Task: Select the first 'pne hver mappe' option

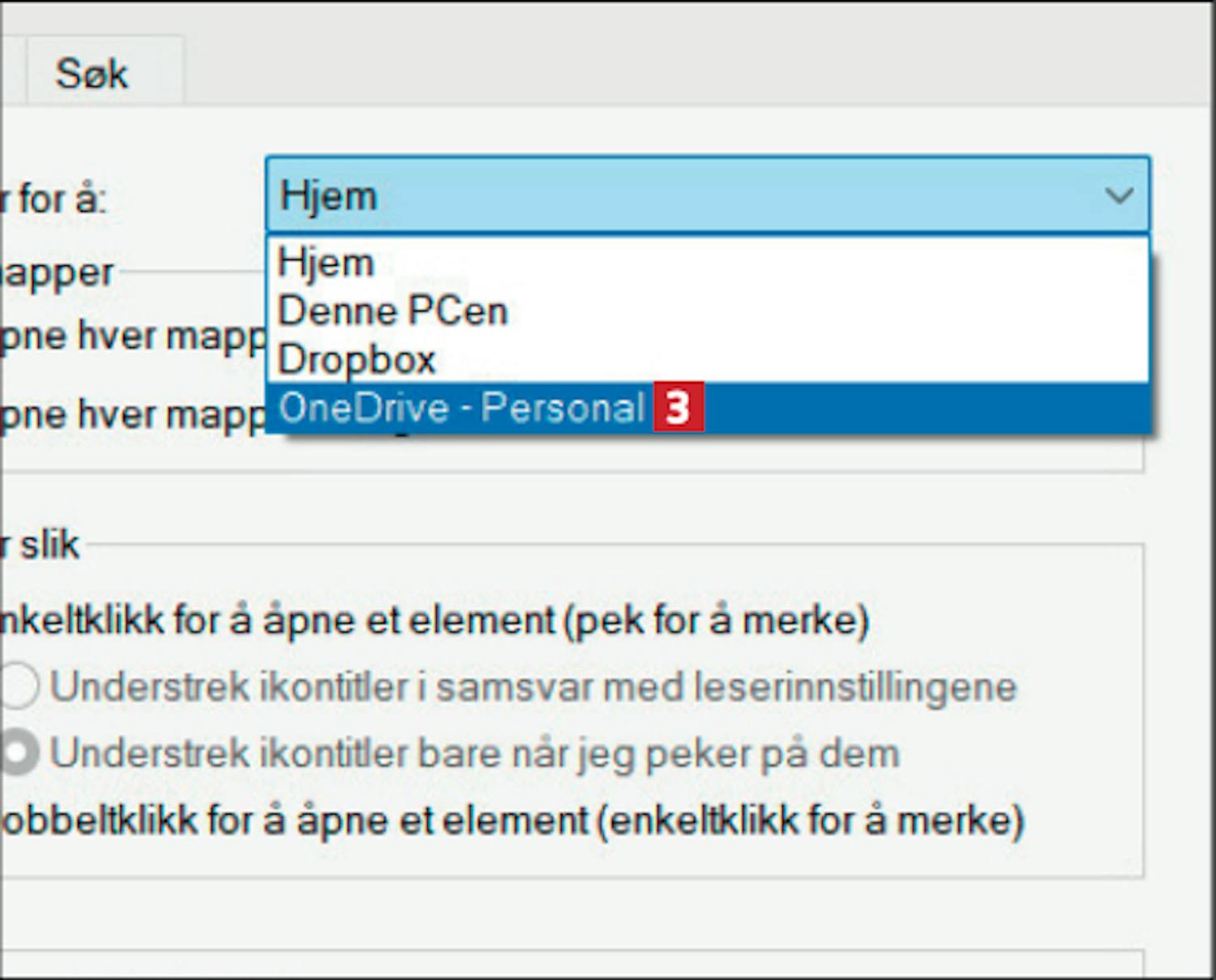Action: [133, 336]
